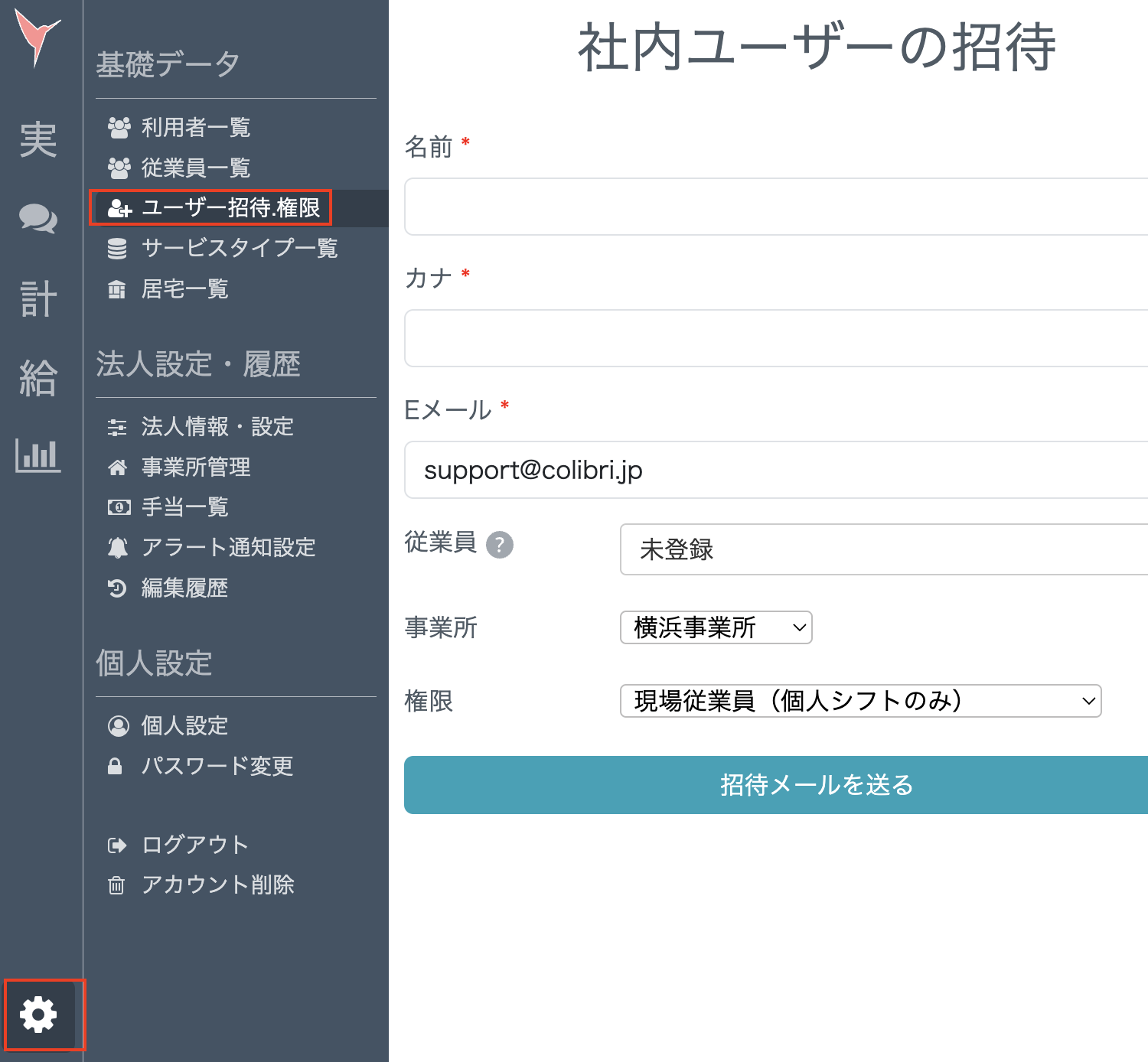Screen dimensions: 1148x1062
Task: Click the hummingbird app logo
Action: (37, 33)
